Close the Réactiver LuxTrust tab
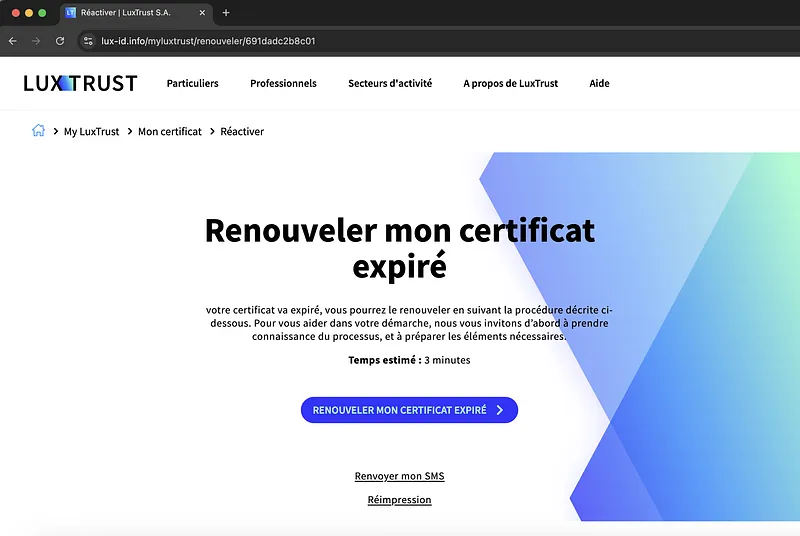800x536 pixels. tap(202, 13)
